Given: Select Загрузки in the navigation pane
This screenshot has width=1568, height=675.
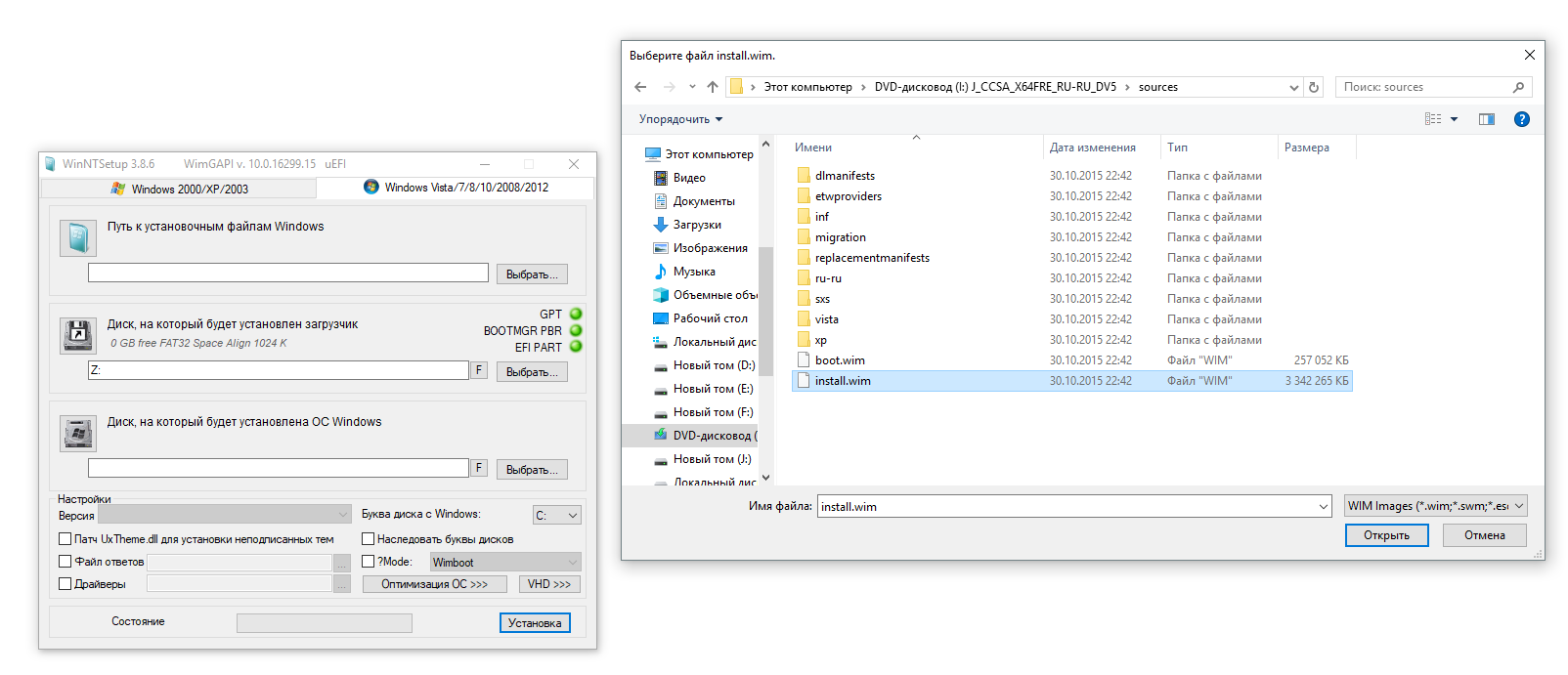Looking at the screenshot, I should pos(697,225).
